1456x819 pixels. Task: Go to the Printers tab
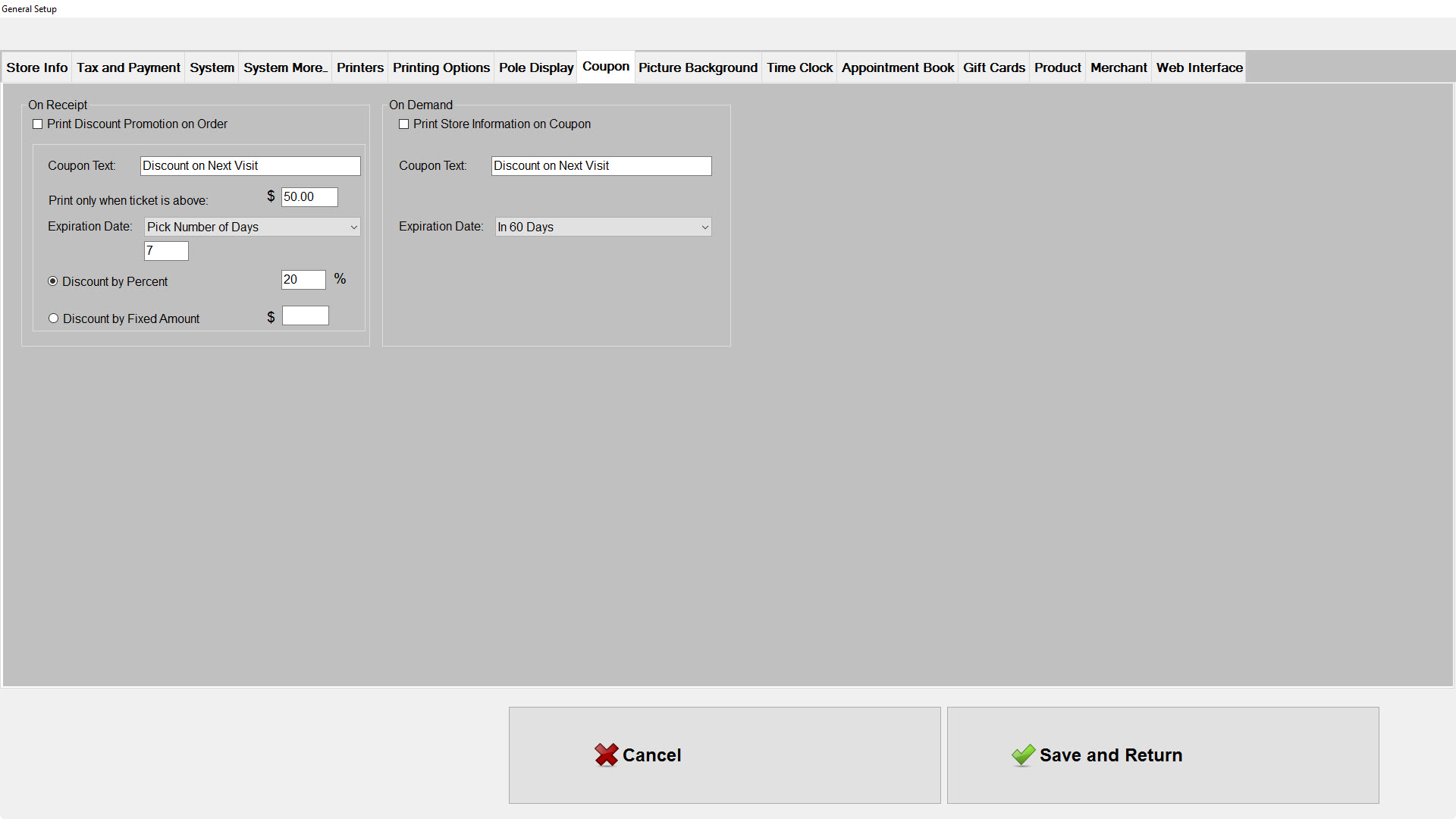[x=359, y=67]
